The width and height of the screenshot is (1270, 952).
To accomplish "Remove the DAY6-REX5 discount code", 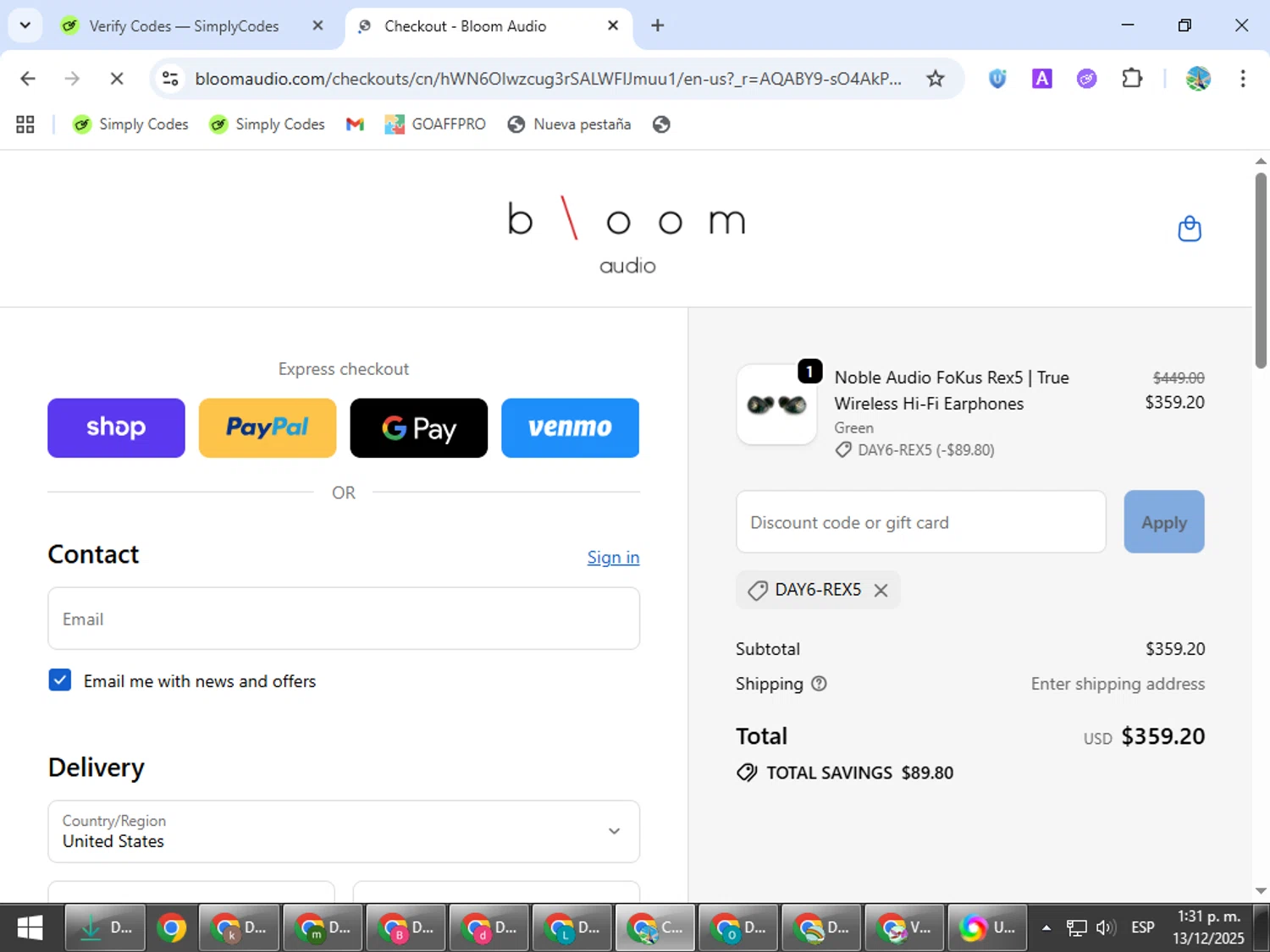I will coord(881,590).
